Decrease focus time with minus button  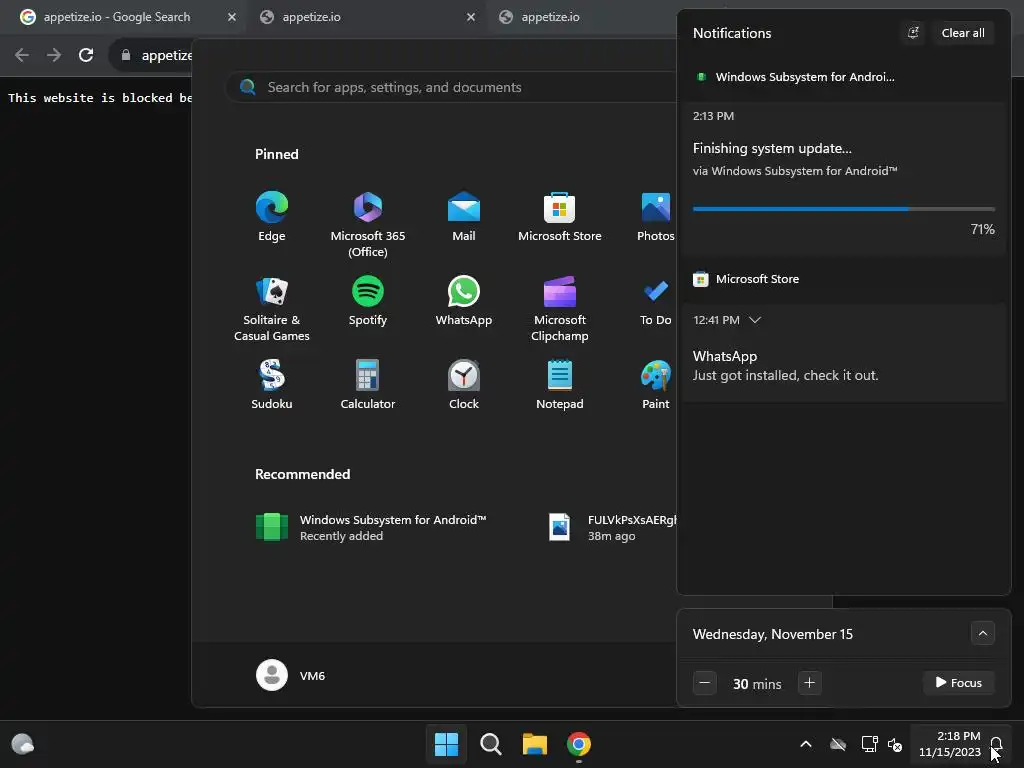[x=705, y=683]
